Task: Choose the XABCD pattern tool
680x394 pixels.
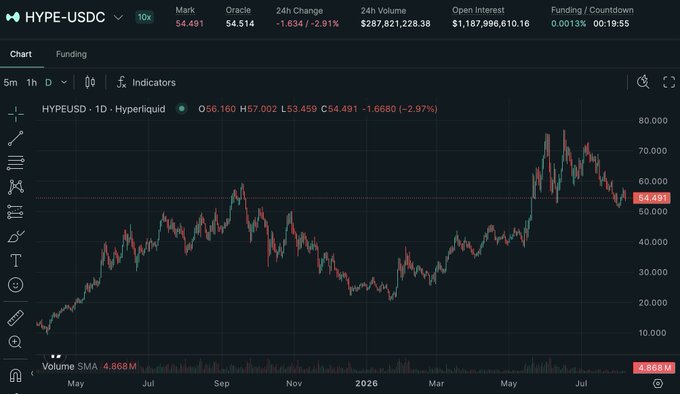Action: click(16, 187)
